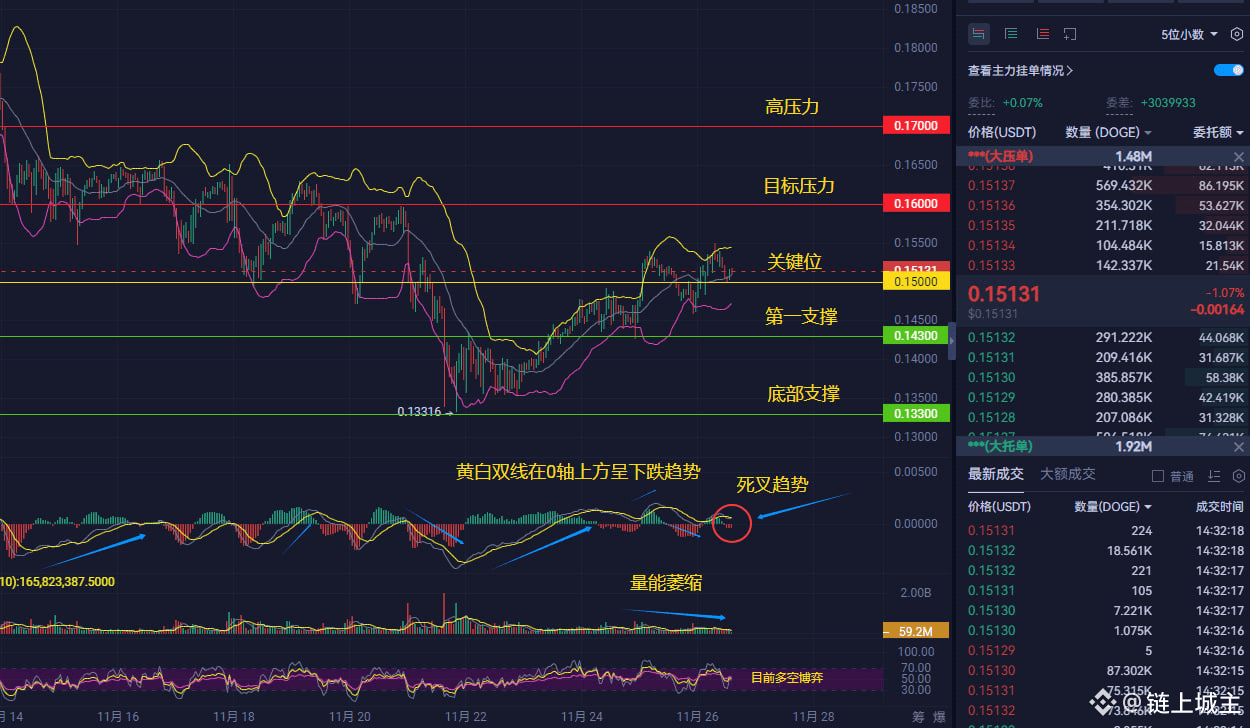Dismiss the 大托单 1.92M row
Image resolution: width=1250 pixels, height=728 pixels.
click(1239, 446)
